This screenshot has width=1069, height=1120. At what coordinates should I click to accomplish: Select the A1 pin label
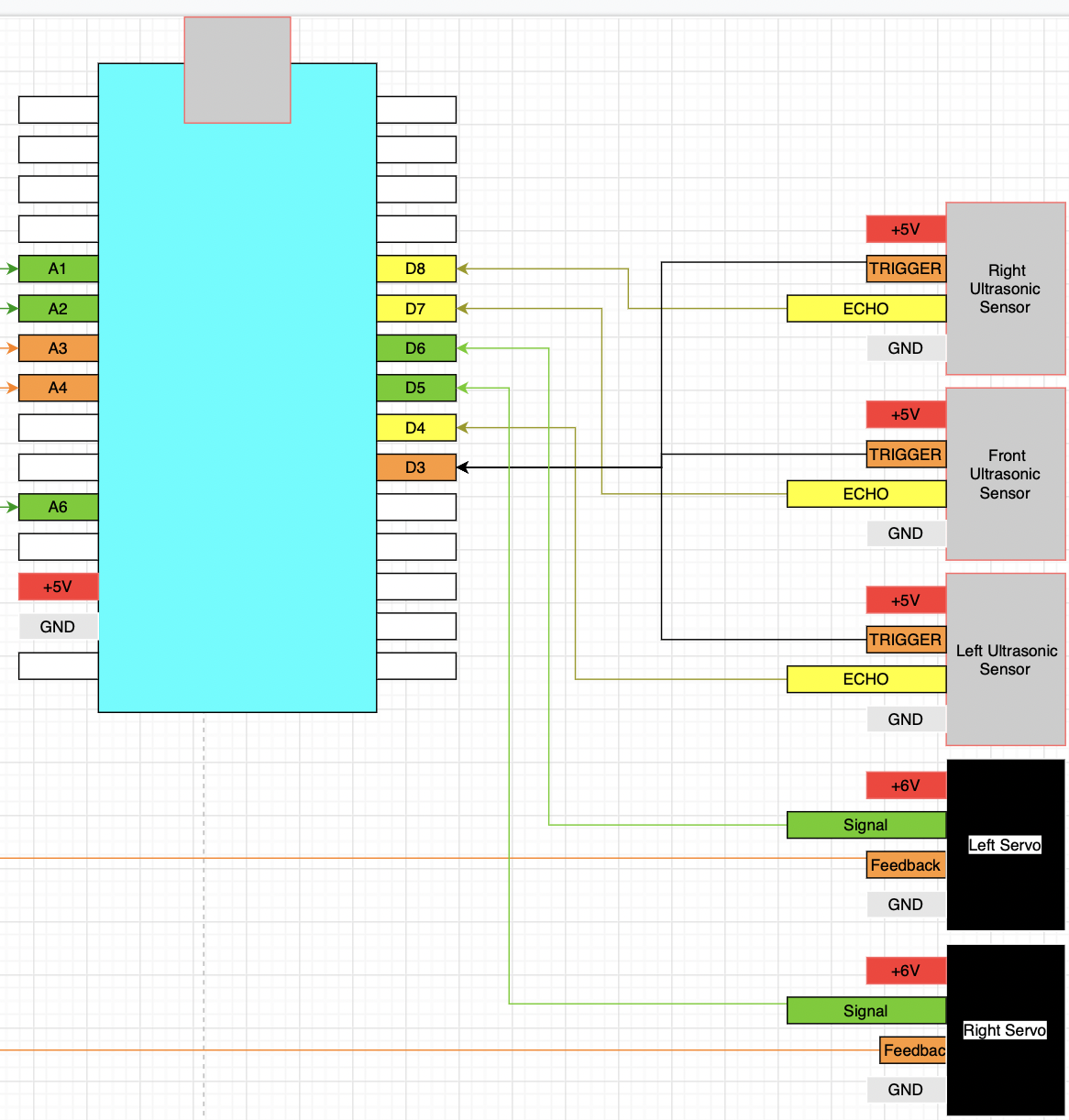click(58, 269)
